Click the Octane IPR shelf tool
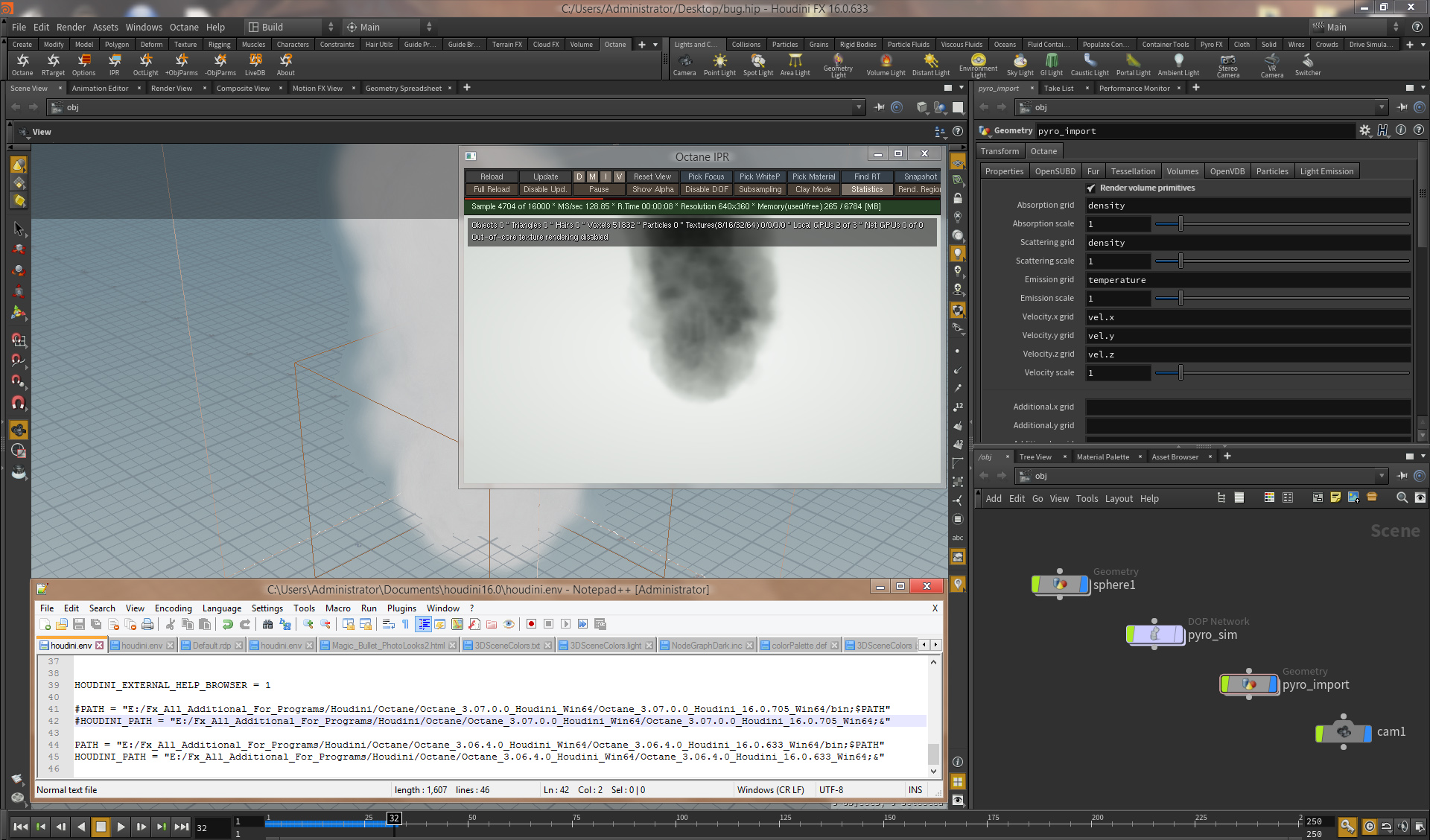Screen dimensions: 1430x840 114,64
